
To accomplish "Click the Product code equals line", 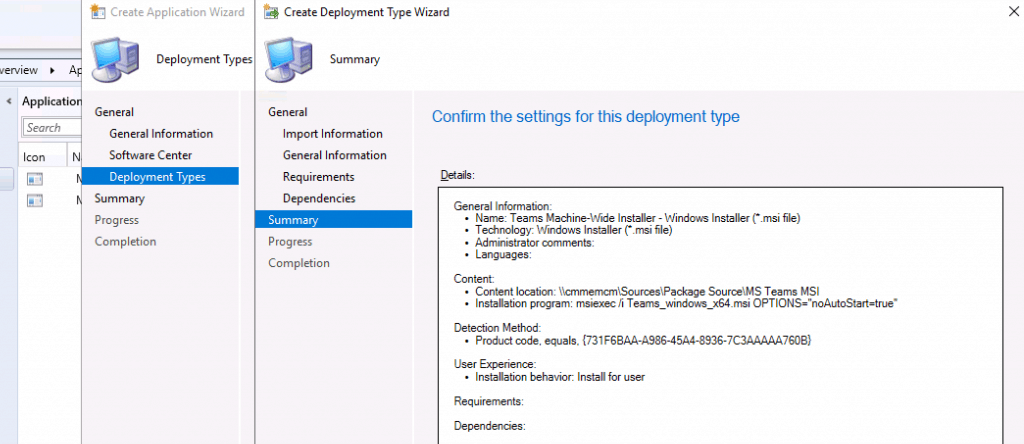I will 643,340.
